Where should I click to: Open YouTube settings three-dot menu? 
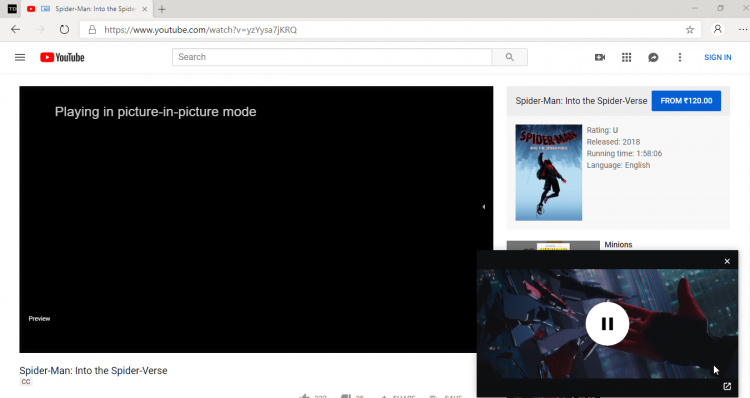[680, 57]
